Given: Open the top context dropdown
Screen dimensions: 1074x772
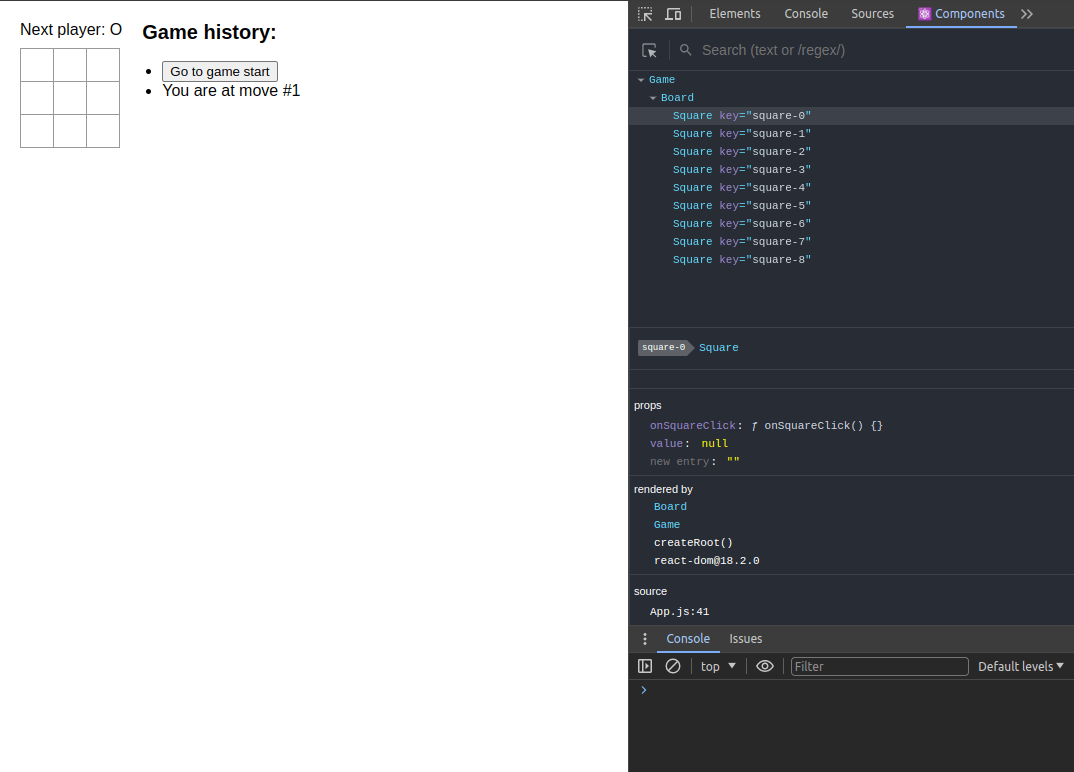Looking at the screenshot, I should tap(718, 666).
